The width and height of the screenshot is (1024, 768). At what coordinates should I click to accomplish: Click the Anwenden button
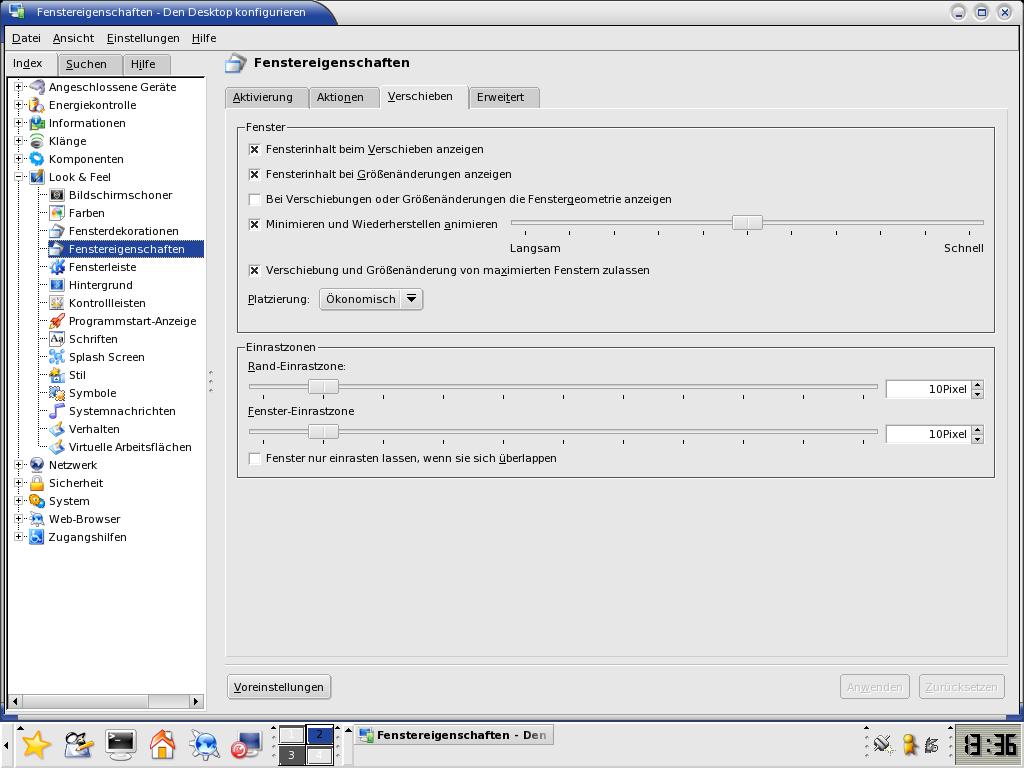(874, 687)
